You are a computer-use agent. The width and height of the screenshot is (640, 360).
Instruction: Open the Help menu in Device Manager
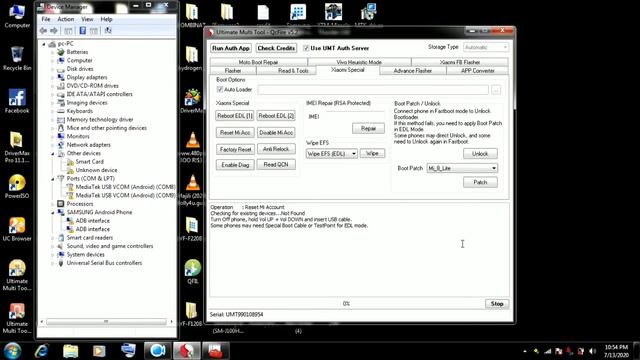(x=107, y=19)
